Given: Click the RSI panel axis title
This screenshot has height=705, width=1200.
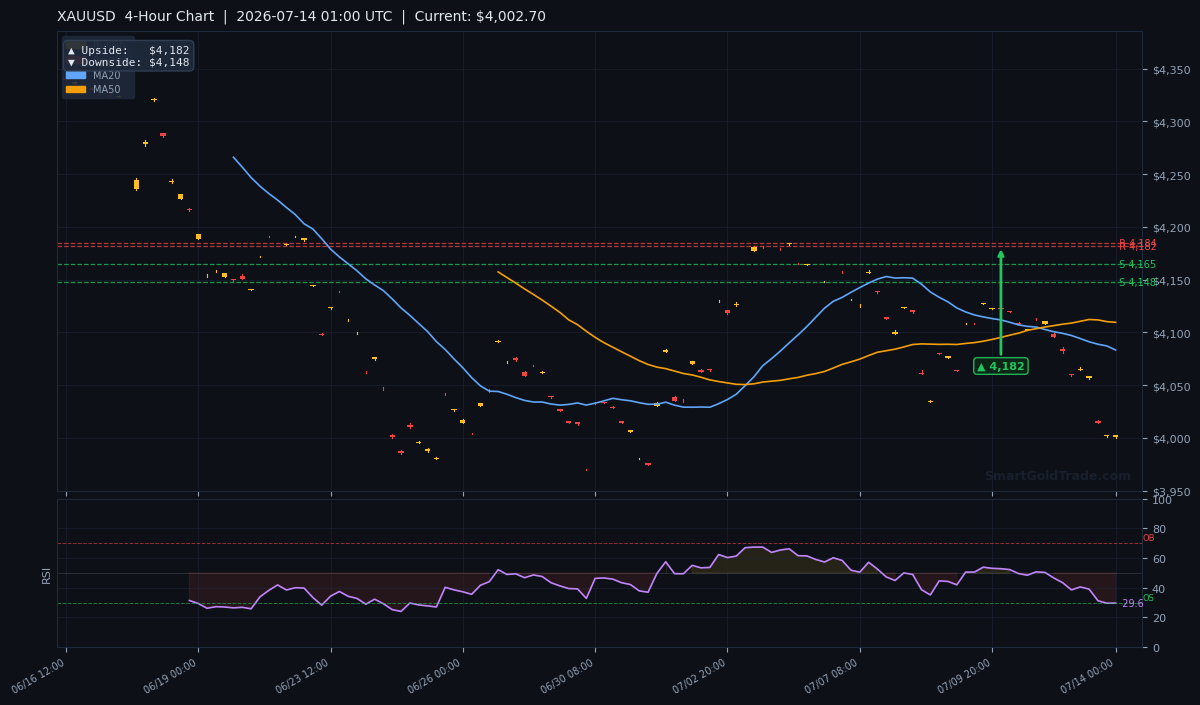Looking at the screenshot, I should (46, 574).
